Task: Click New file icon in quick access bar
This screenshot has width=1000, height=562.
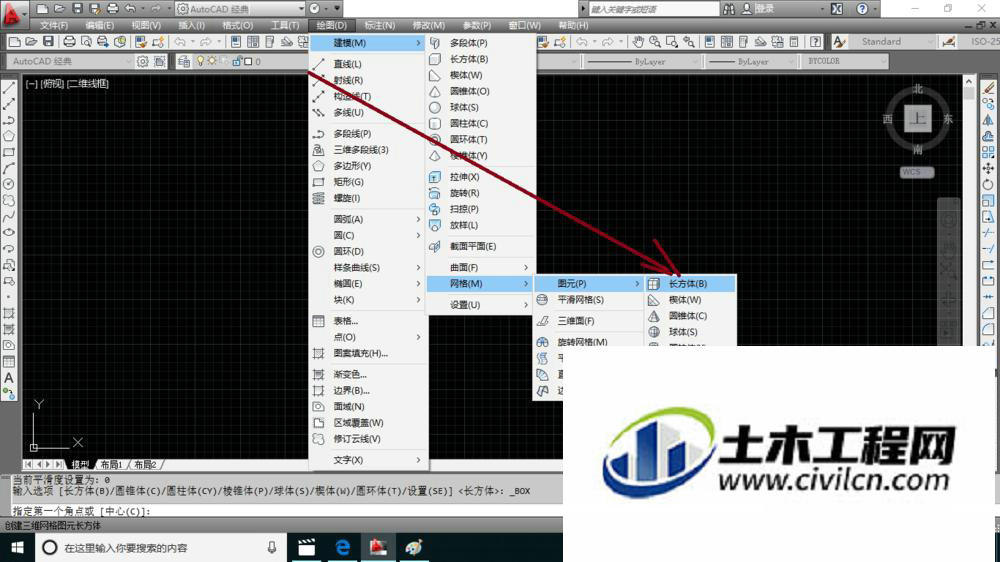Action: coord(42,9)
